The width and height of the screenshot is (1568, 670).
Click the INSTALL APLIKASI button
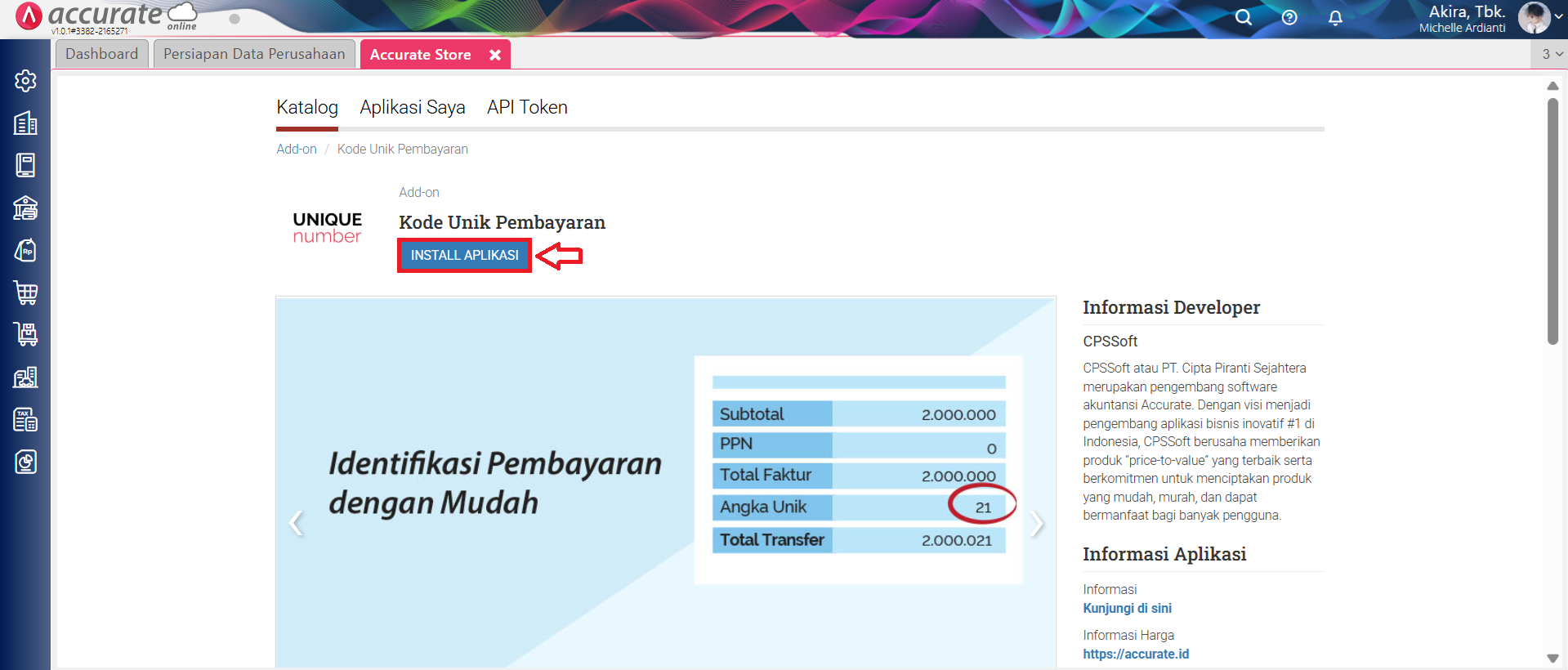point(464,256)
